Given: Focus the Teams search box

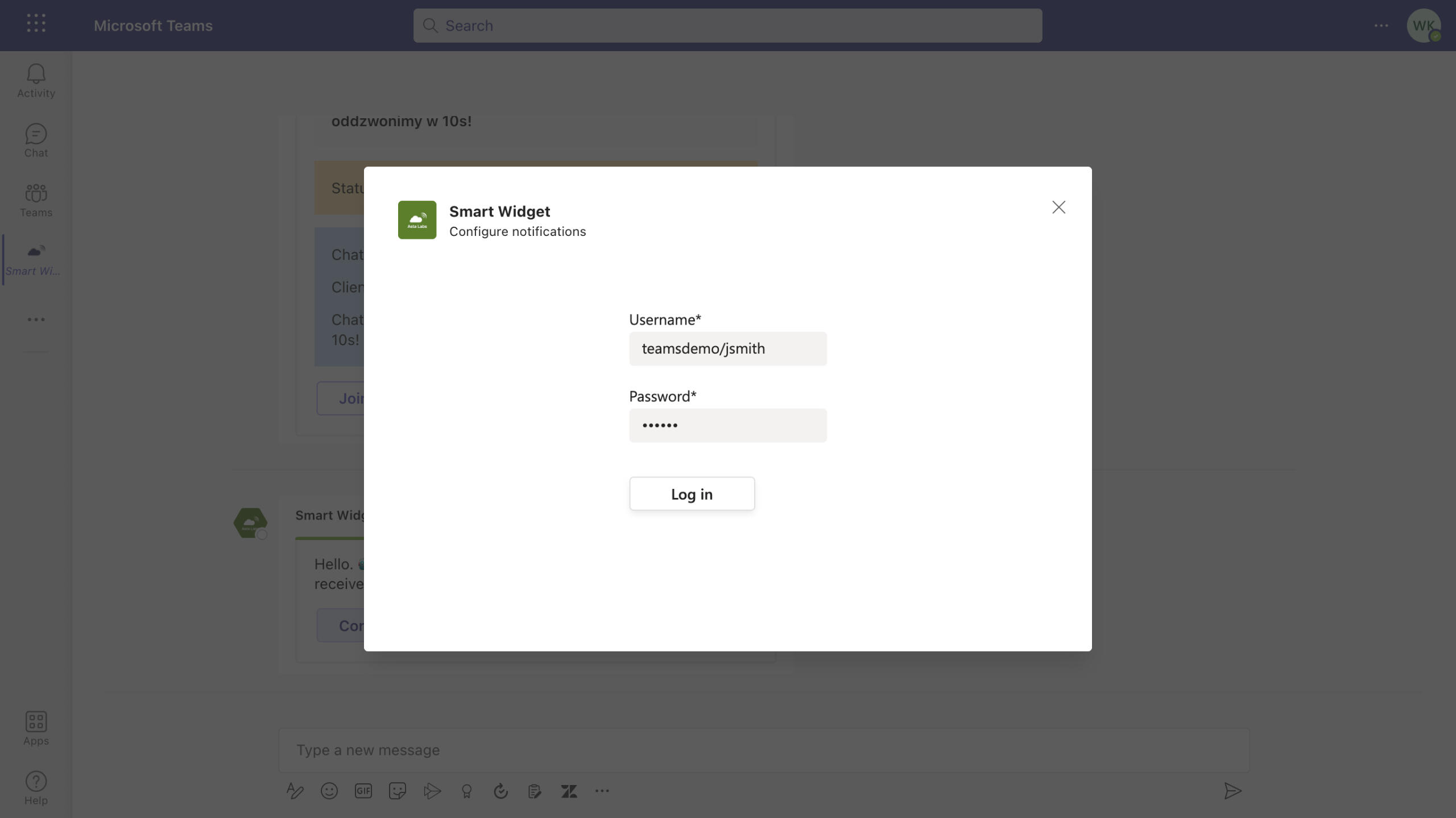Looking at the screenshot, I should (727, 26).
